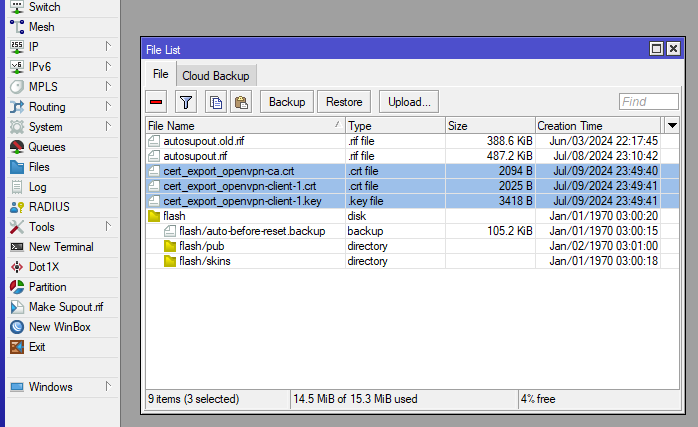698x427 pixels.
Task: Click the RADIUS sidebar icon
Action: 17,207
